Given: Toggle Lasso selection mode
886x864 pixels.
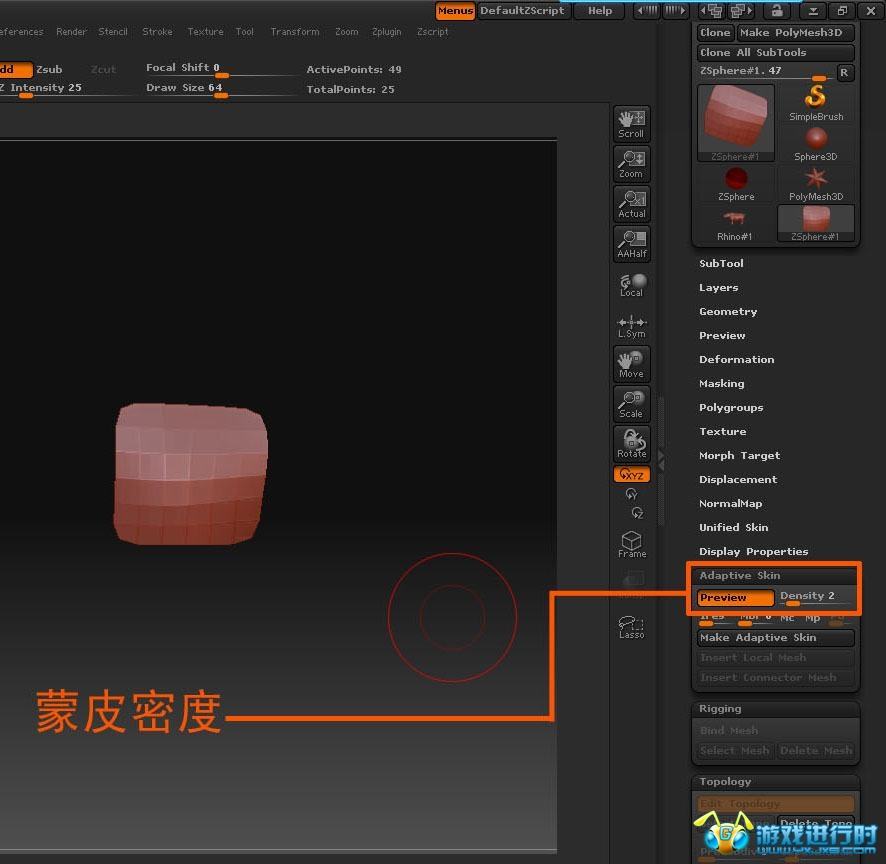Looking at the screenshot, I should [x=631, y=627].
